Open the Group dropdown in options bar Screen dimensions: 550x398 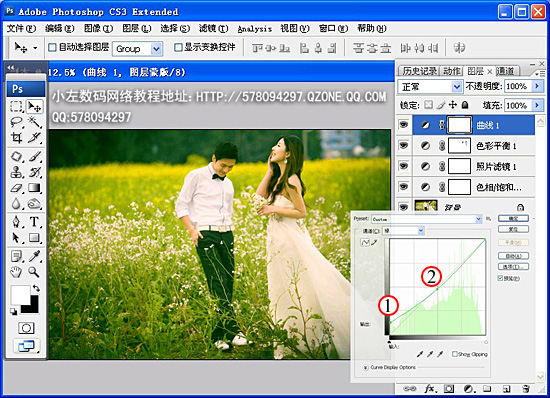point(137,49)
